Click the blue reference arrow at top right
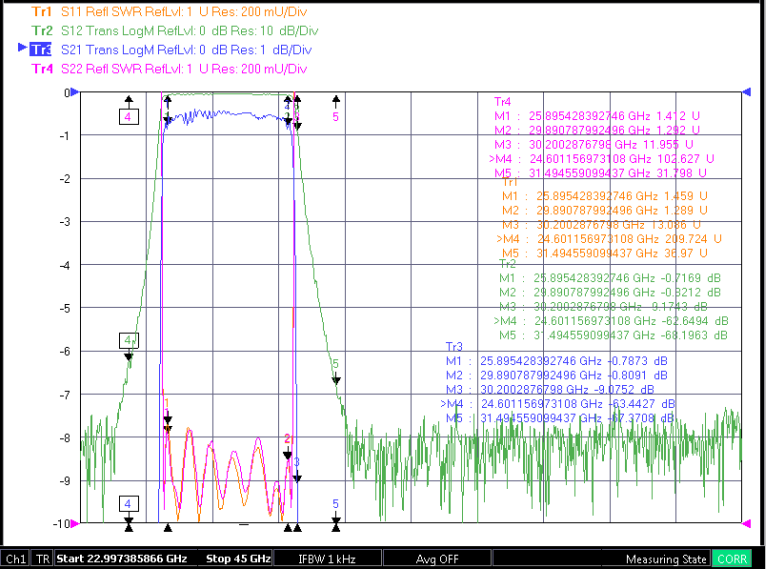 coord(746,91)
